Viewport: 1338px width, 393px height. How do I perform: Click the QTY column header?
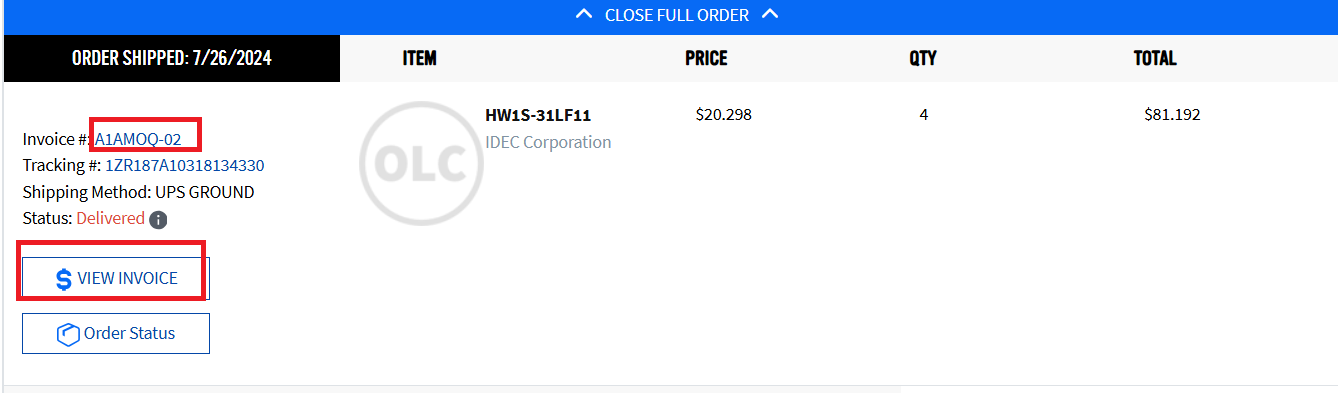click(923, 58)
